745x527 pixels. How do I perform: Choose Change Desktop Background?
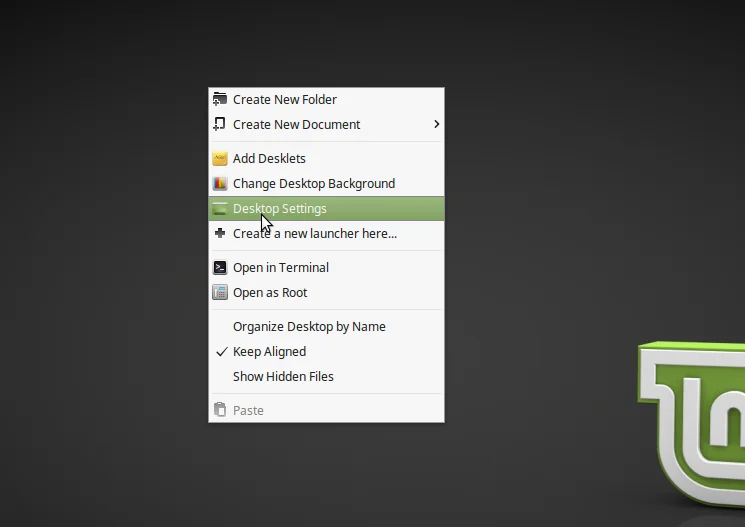pyautogui.click(x=326, y=183)
